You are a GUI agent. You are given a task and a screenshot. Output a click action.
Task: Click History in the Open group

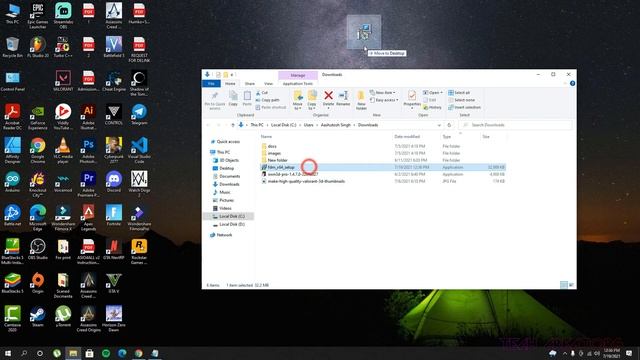pyautogui.click(x=432, y=107)
